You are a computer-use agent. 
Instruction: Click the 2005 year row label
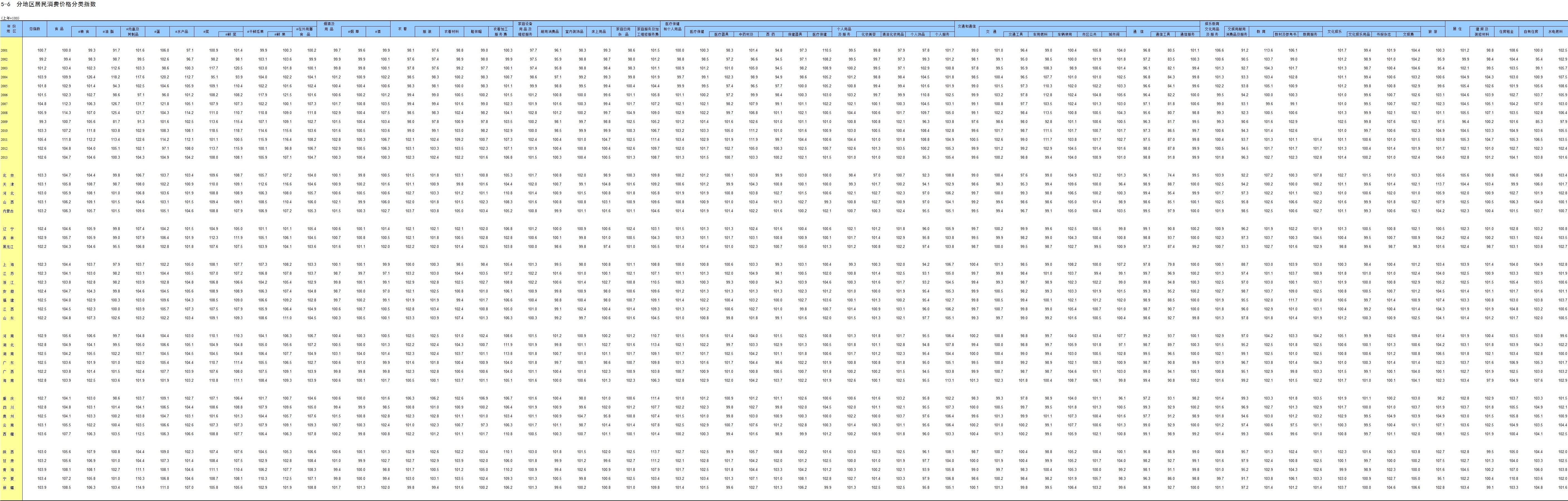coord(4,86)
